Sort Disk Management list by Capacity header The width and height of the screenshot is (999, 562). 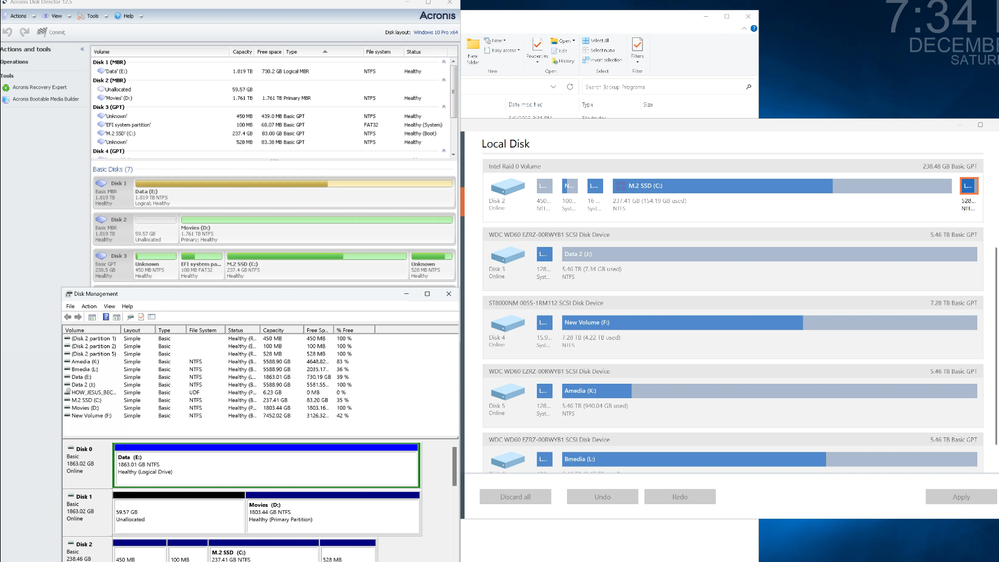(x=281, y=330)
